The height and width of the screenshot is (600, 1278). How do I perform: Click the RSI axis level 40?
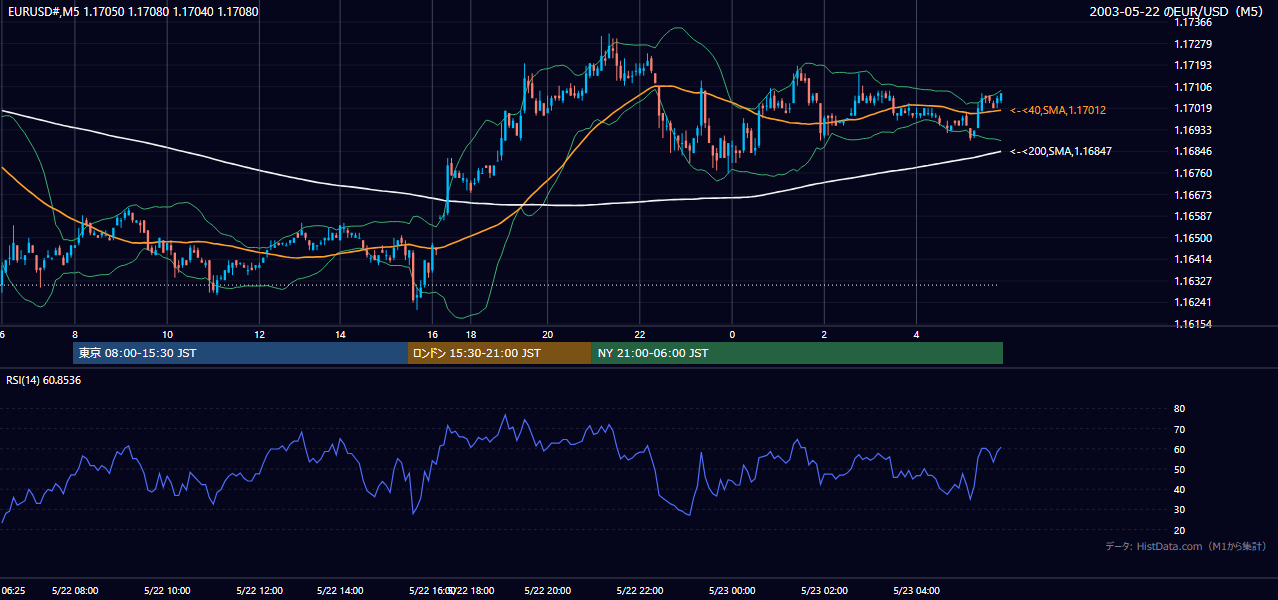[1179, 489]
